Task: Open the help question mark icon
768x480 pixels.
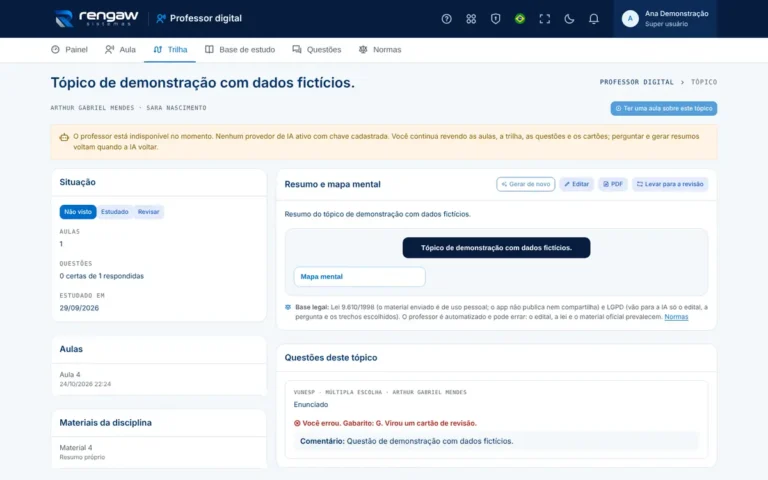Action: 446,19
